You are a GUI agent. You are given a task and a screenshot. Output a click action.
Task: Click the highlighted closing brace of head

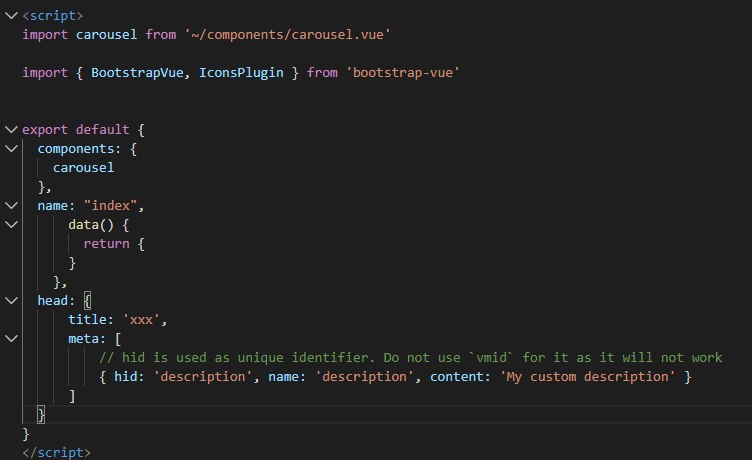[x=41, y=414]
